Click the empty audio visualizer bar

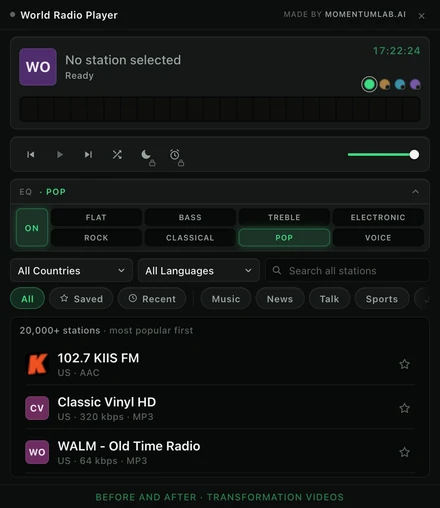pos(220,109)
